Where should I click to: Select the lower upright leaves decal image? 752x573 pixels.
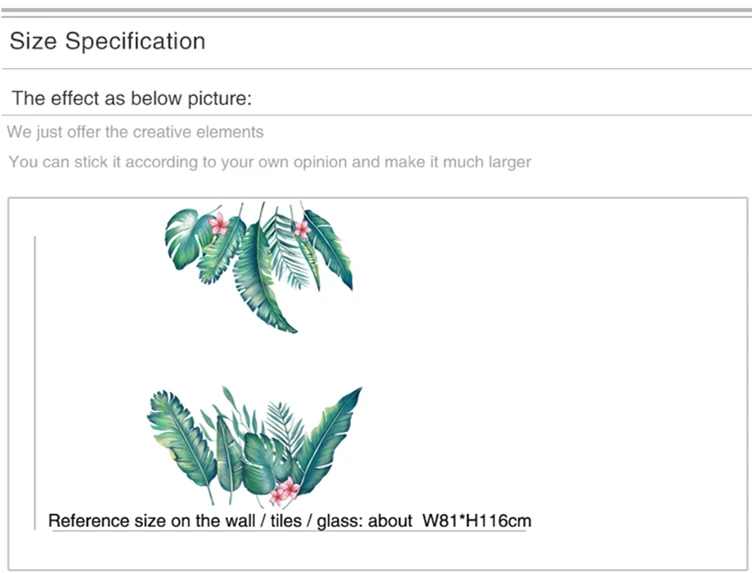click(254, 446)
